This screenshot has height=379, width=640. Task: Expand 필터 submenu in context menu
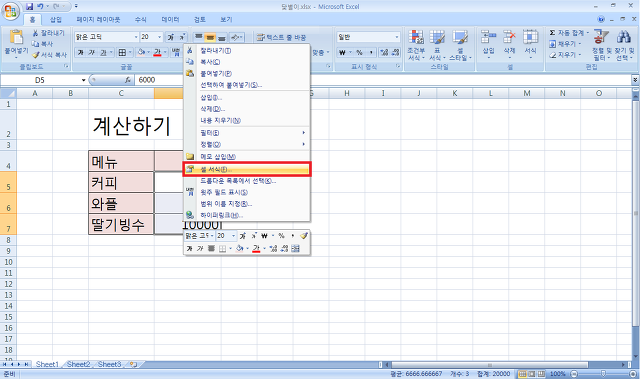coord(247,133)
